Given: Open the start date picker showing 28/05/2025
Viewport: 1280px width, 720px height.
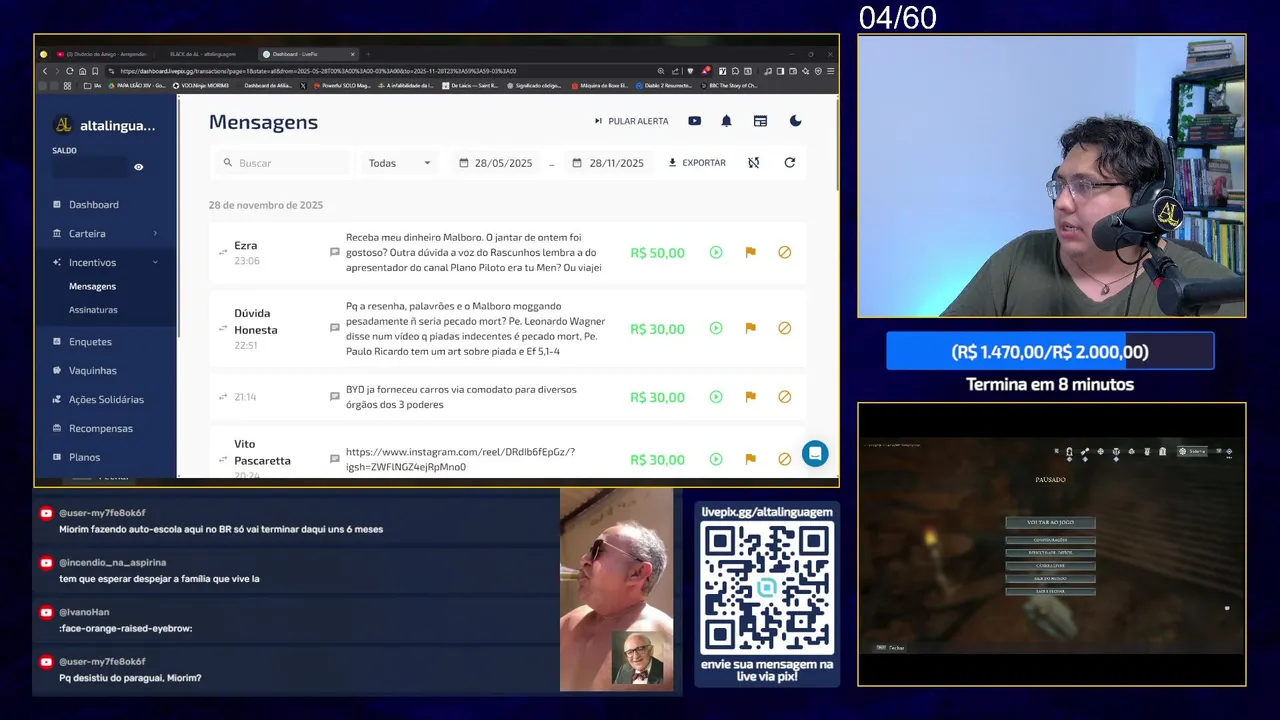Looking at the screenshot, I should point(496,163).
